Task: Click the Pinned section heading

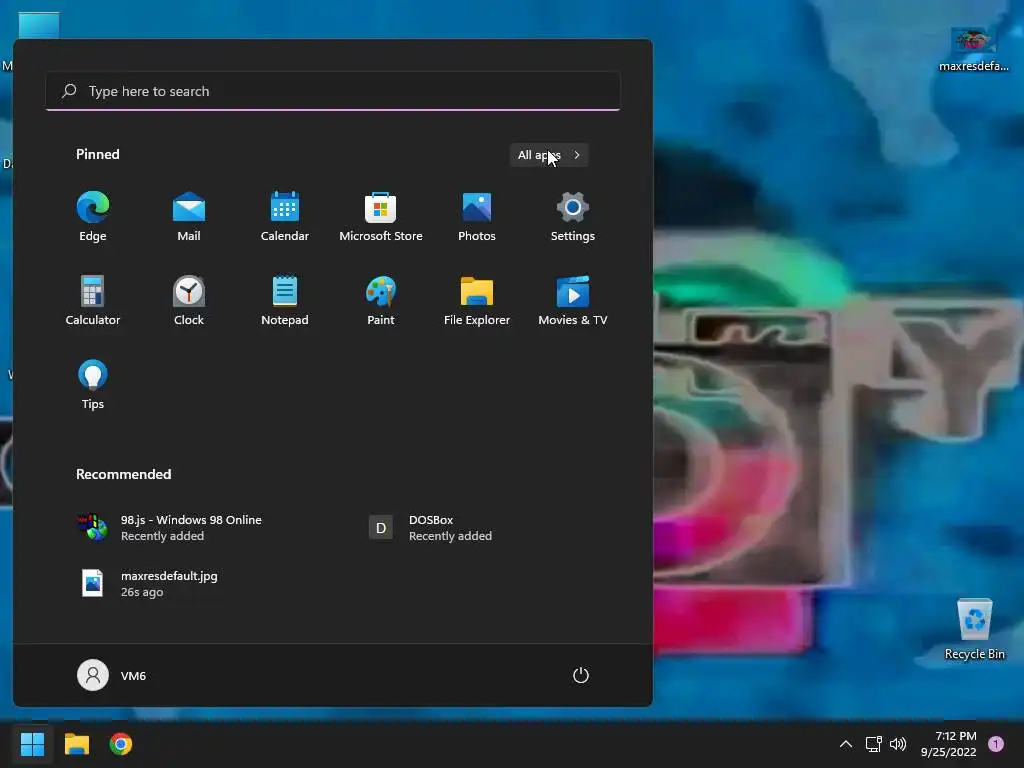Action: tap(98, 154)
